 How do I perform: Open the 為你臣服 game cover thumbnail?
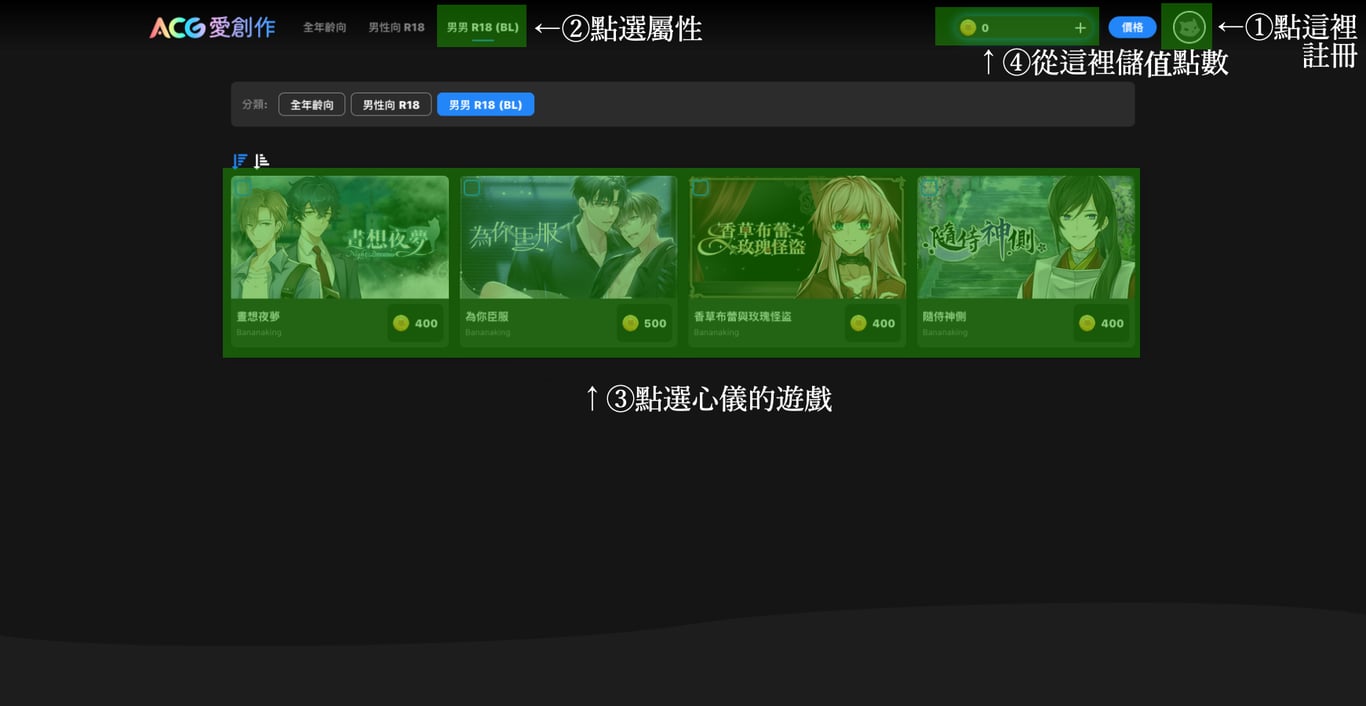pyautogui.click(x=568, y=237)
